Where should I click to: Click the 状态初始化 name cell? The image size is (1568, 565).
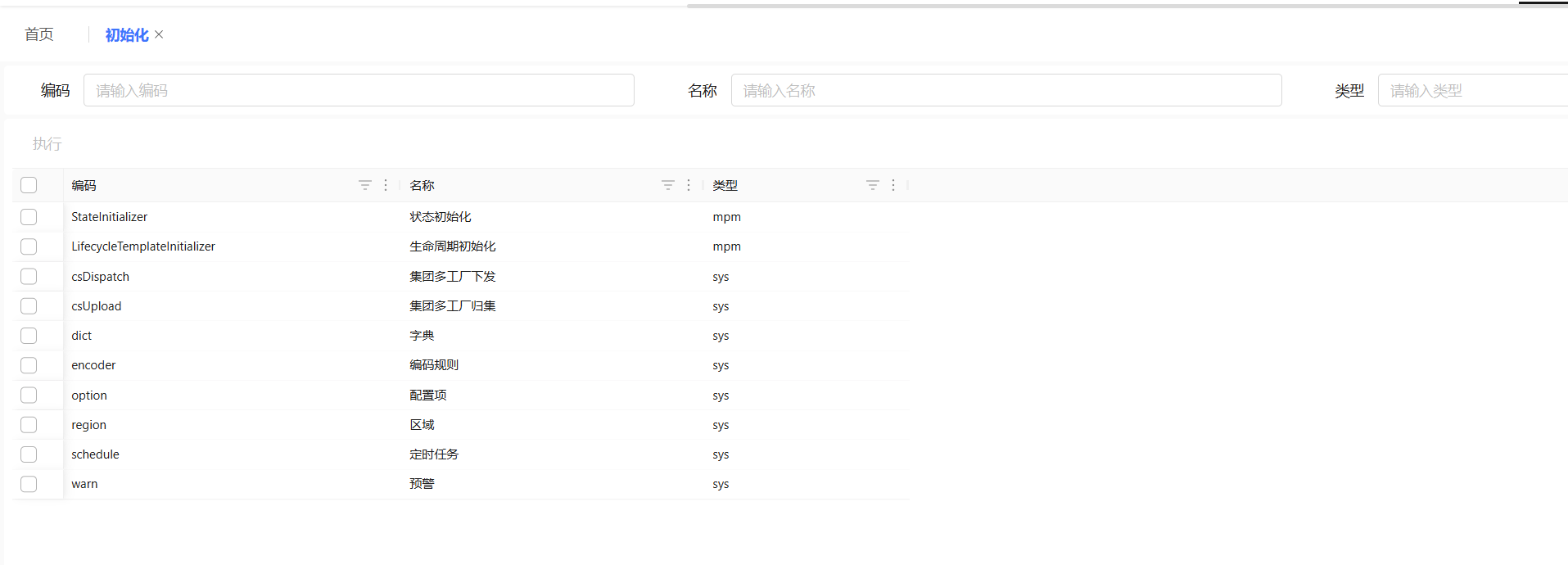(441, 217)
